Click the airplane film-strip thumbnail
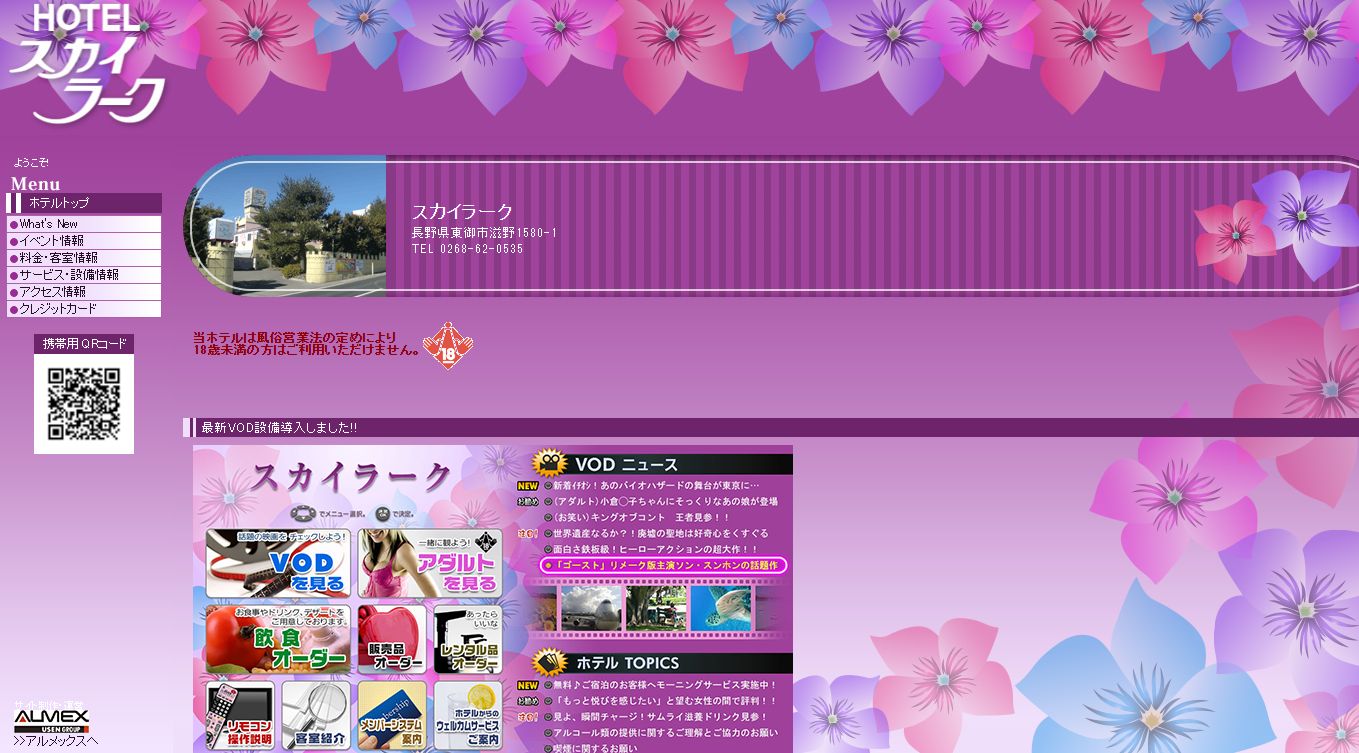This screenshot has height=753, width=1359. pos(591,608)
